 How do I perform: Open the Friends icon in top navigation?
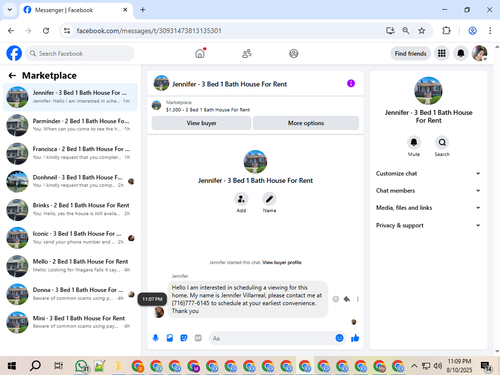[x=247, y=53]
